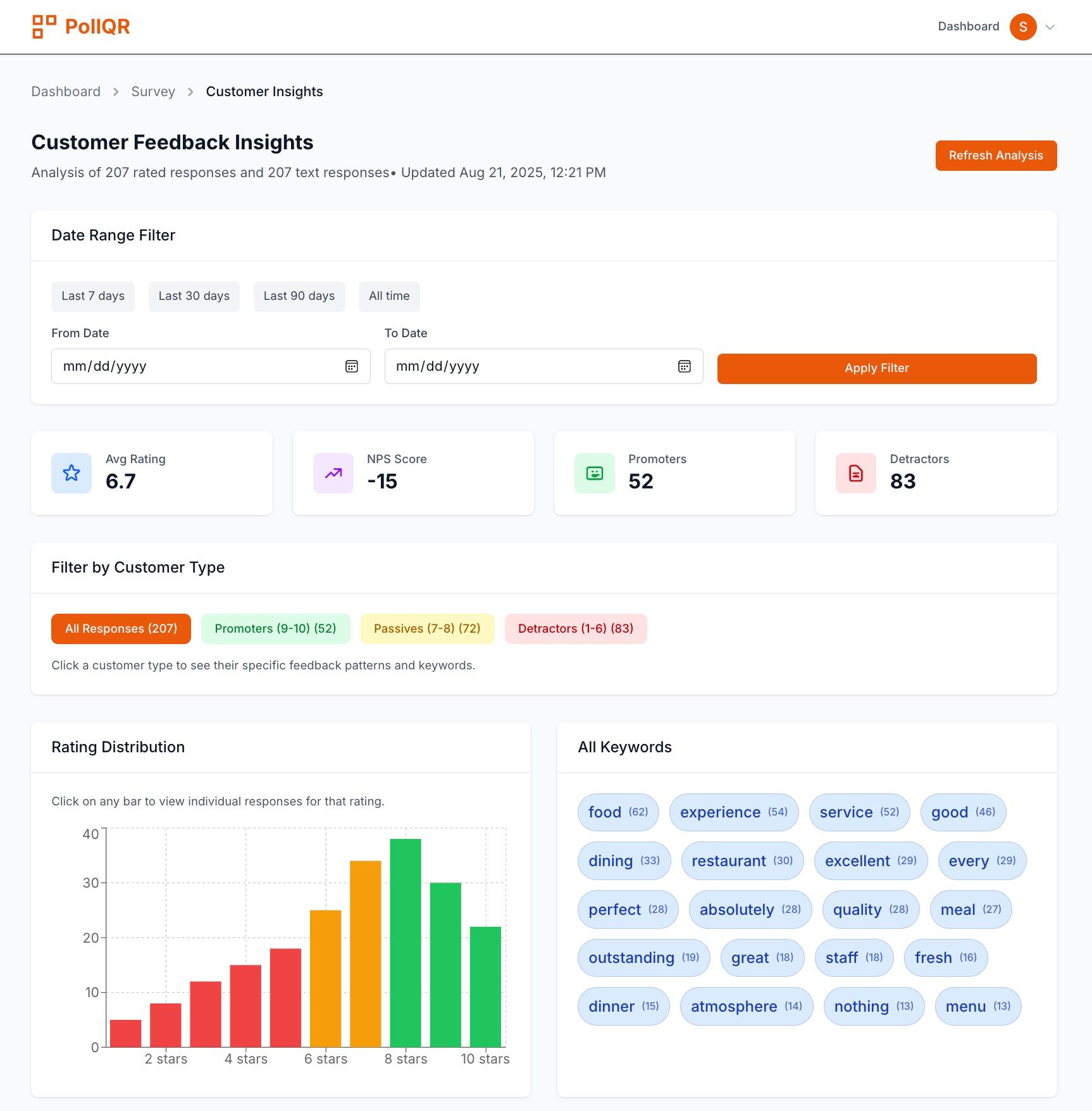1092x1111 pixels.
Task: Go to Survey in breadcrumb
Action: (x=153, y=92)
